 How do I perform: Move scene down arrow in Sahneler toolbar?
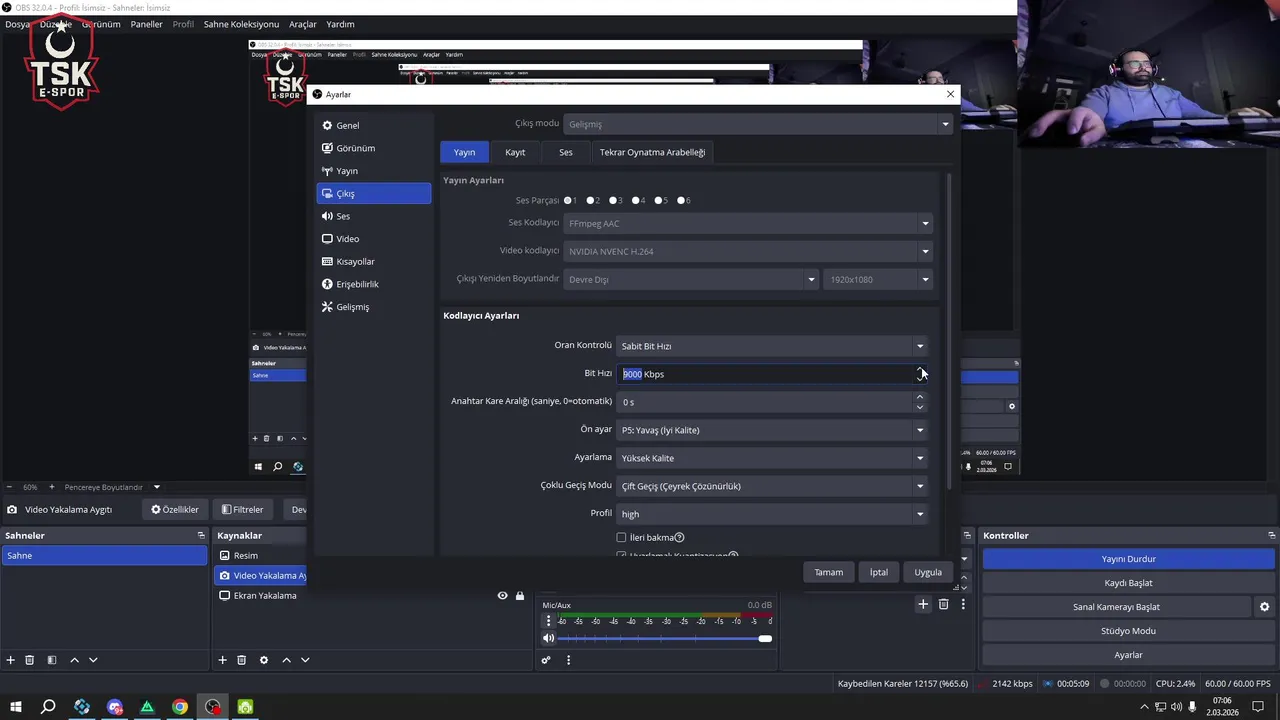coord(93,660)
